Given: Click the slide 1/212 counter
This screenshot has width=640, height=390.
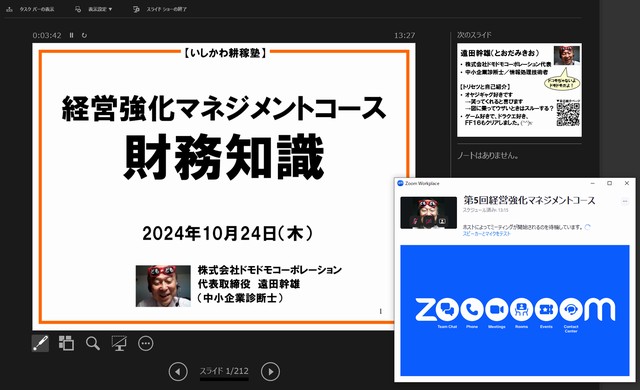Looking at the screenshot, I should pos(224,371).
